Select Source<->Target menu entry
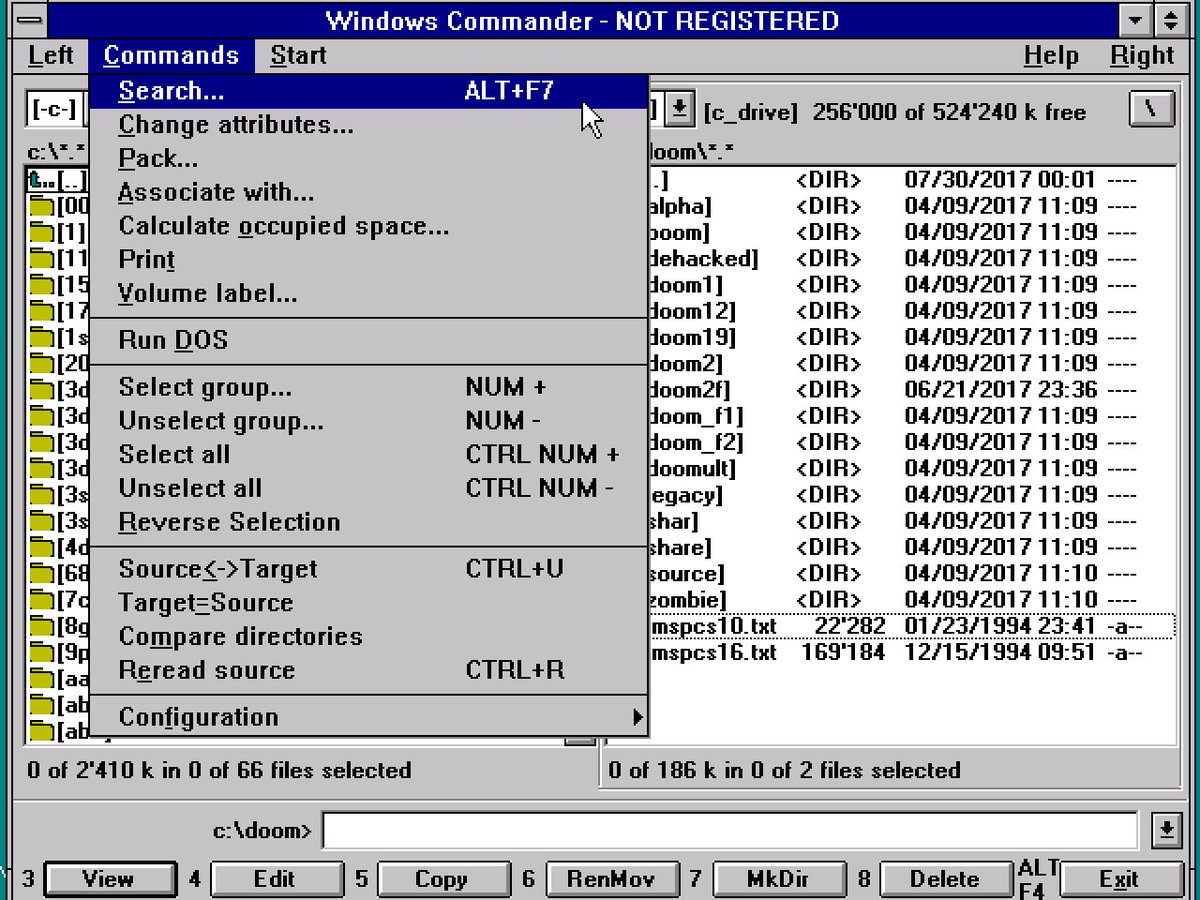This screenshot has height=900, width=1200. [369, 569]
